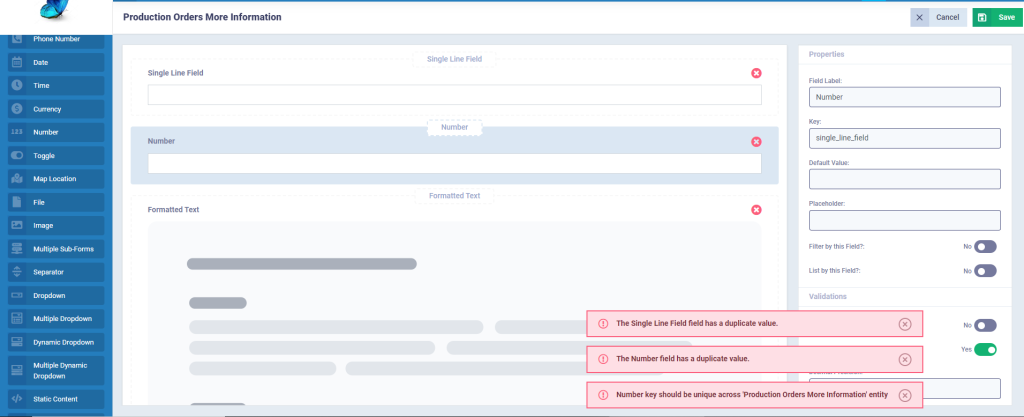Remove the Single Line Field with red X
The height and width of the screenshot is (417, 1024).
point(756,73)
